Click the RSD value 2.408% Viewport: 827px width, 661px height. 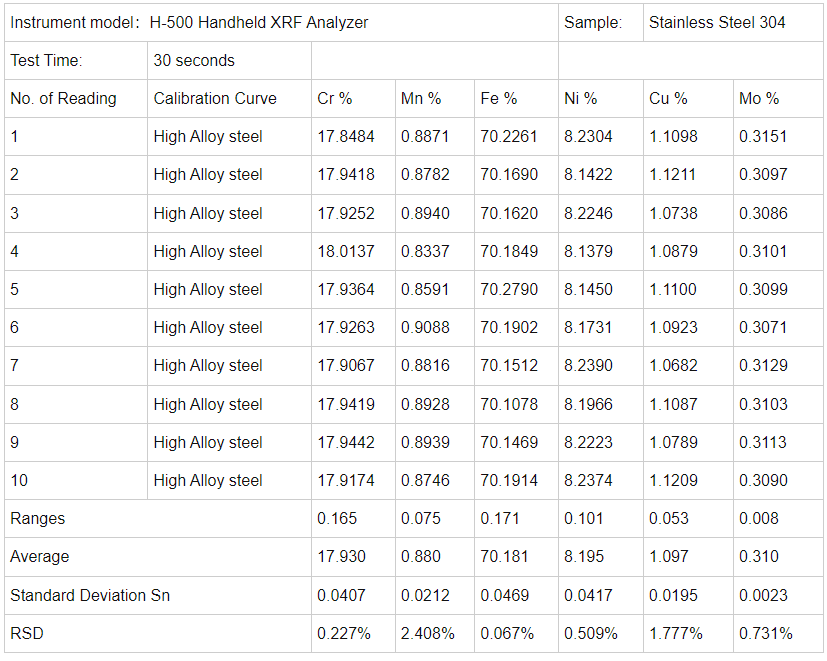(x=428, y=633)
